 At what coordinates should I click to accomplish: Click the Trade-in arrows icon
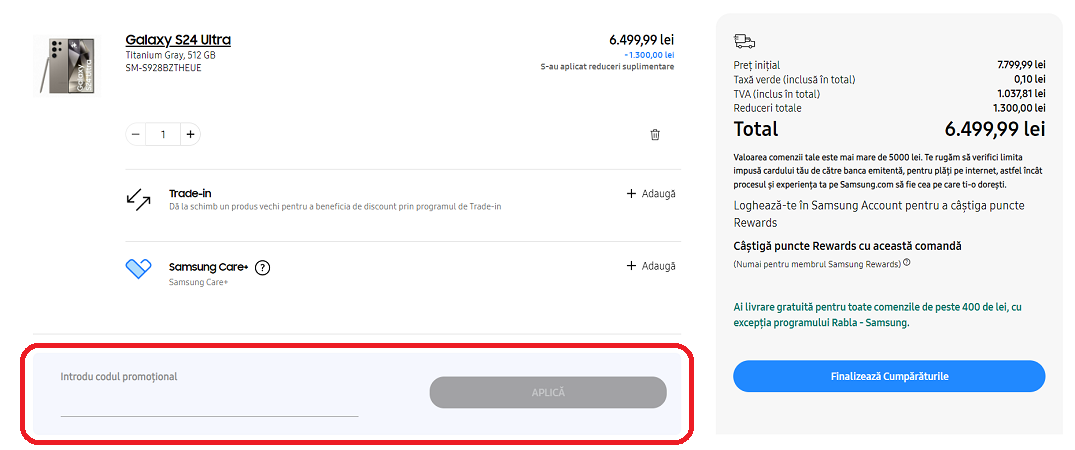pos(138,198)
